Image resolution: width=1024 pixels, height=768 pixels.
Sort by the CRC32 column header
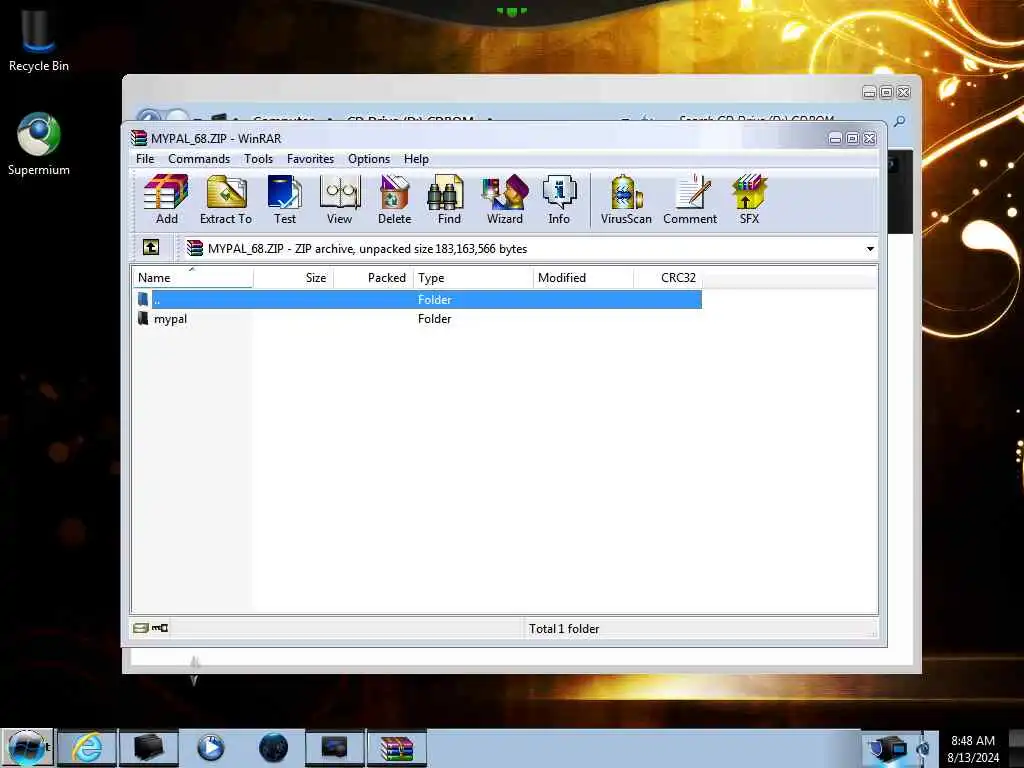pyautogui.click(x=667, y=278)
